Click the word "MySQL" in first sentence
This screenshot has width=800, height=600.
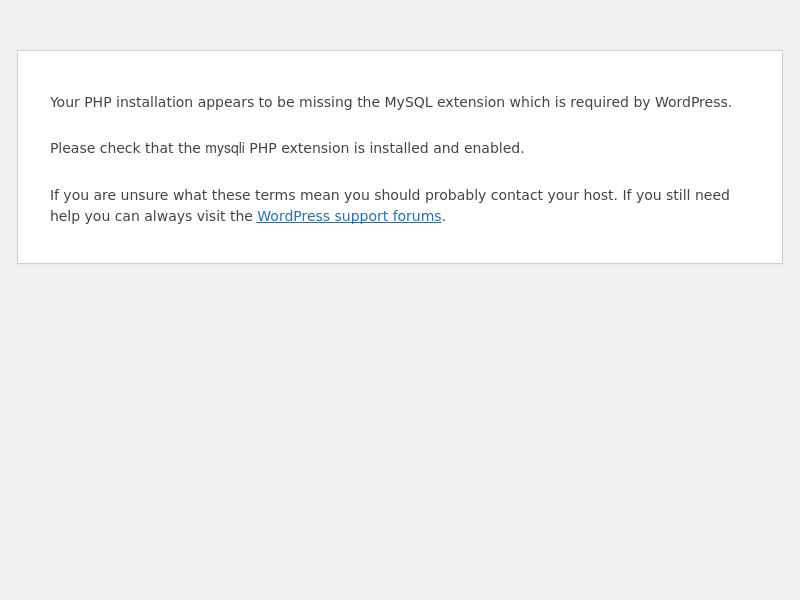(x=408, y=102)
